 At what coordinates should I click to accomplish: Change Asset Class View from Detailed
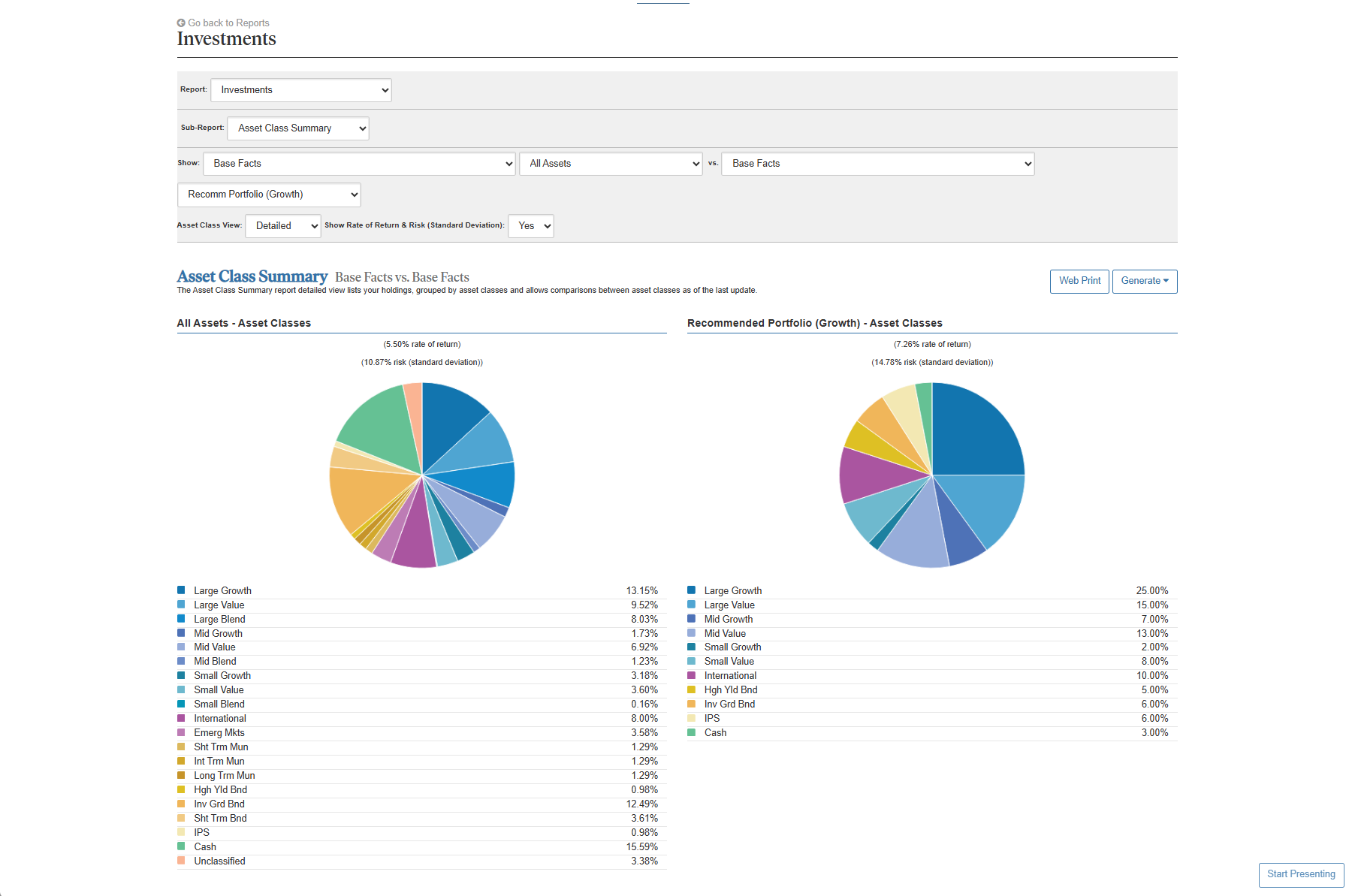click(x=282, y=226)
